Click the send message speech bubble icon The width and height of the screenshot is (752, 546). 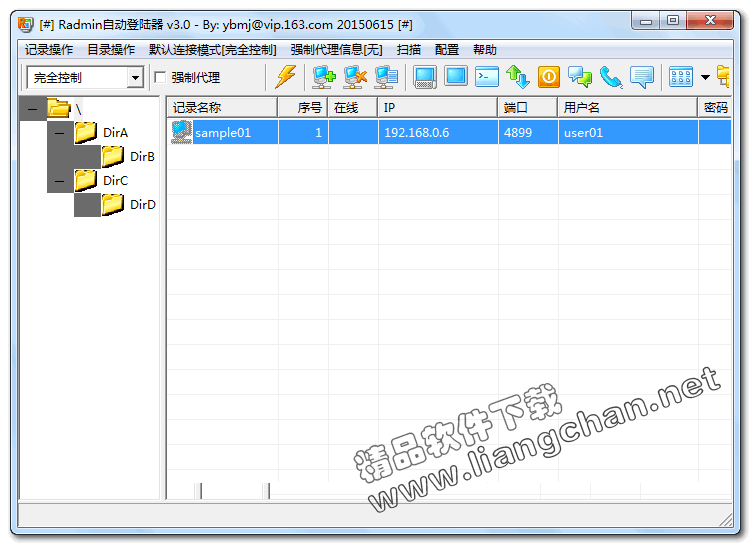[642, 77]
